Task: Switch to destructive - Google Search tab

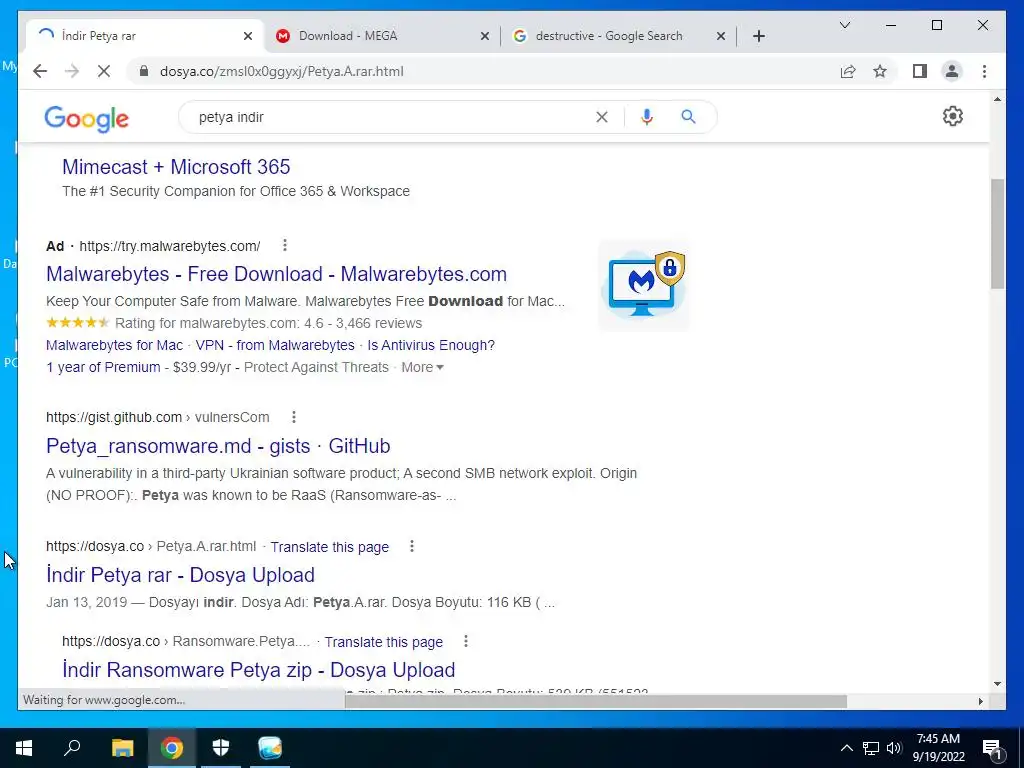Action: 619,36
